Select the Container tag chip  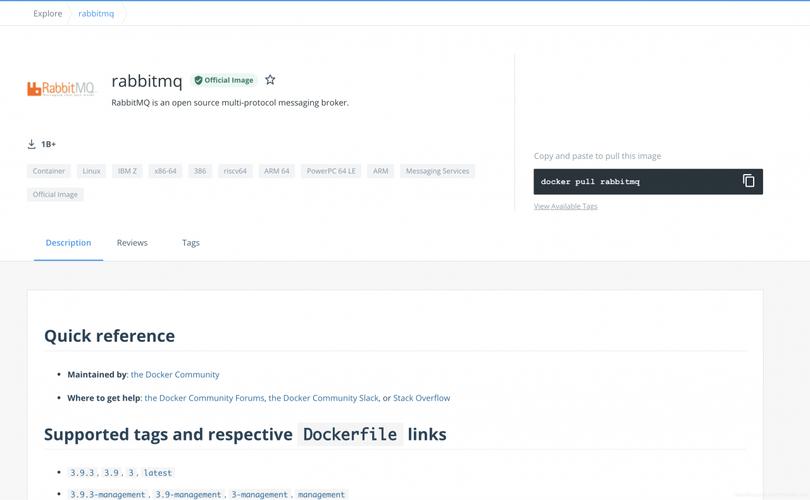[x=49, y=171]
